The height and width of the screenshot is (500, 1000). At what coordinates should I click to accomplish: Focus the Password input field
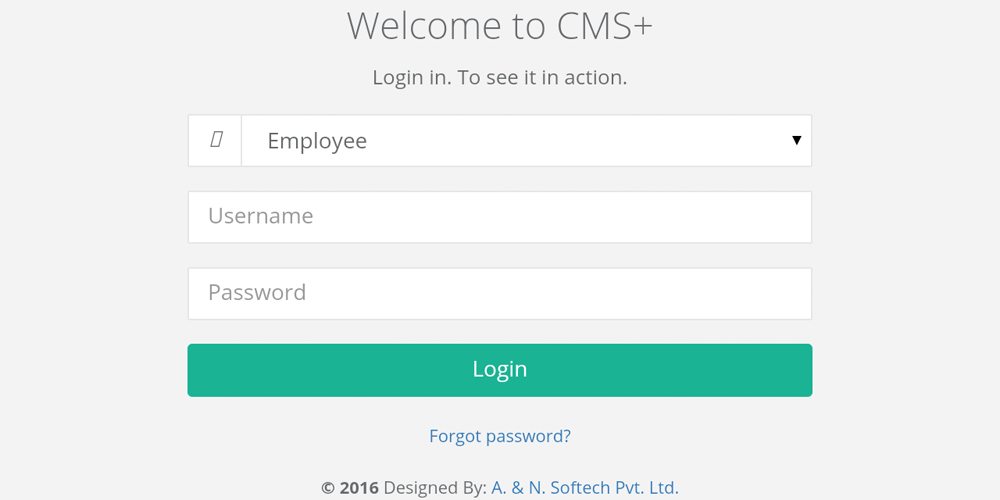tap(499, 294)
